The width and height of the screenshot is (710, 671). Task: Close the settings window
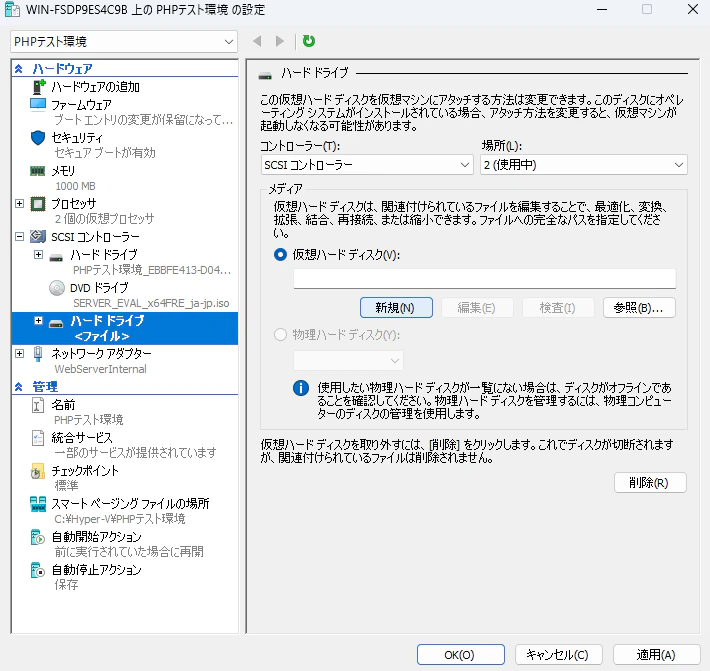pyautogui.click(x=693, y=9)
